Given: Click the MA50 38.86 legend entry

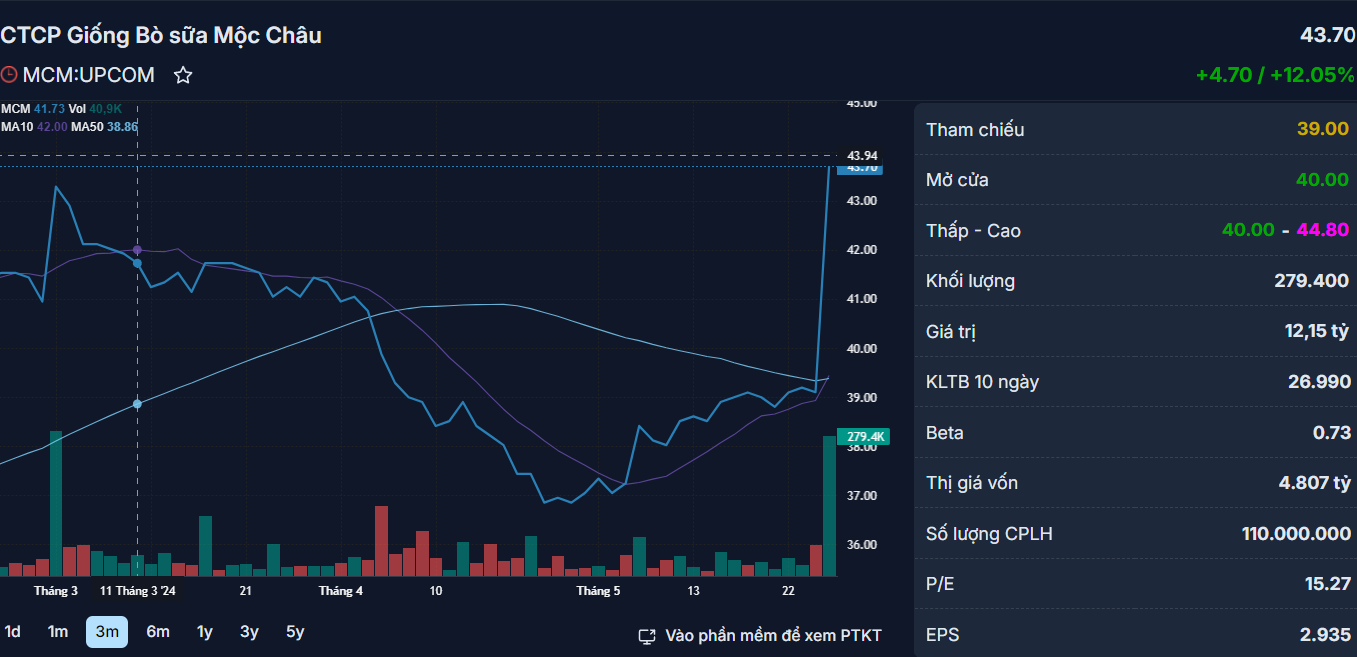Looking at the screenshot, I should pos(105,127).
